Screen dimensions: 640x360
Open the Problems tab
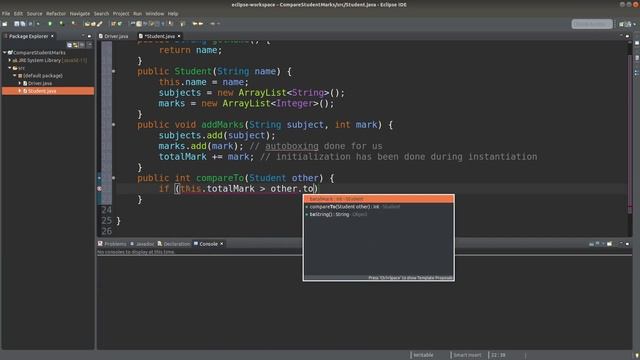112,244
